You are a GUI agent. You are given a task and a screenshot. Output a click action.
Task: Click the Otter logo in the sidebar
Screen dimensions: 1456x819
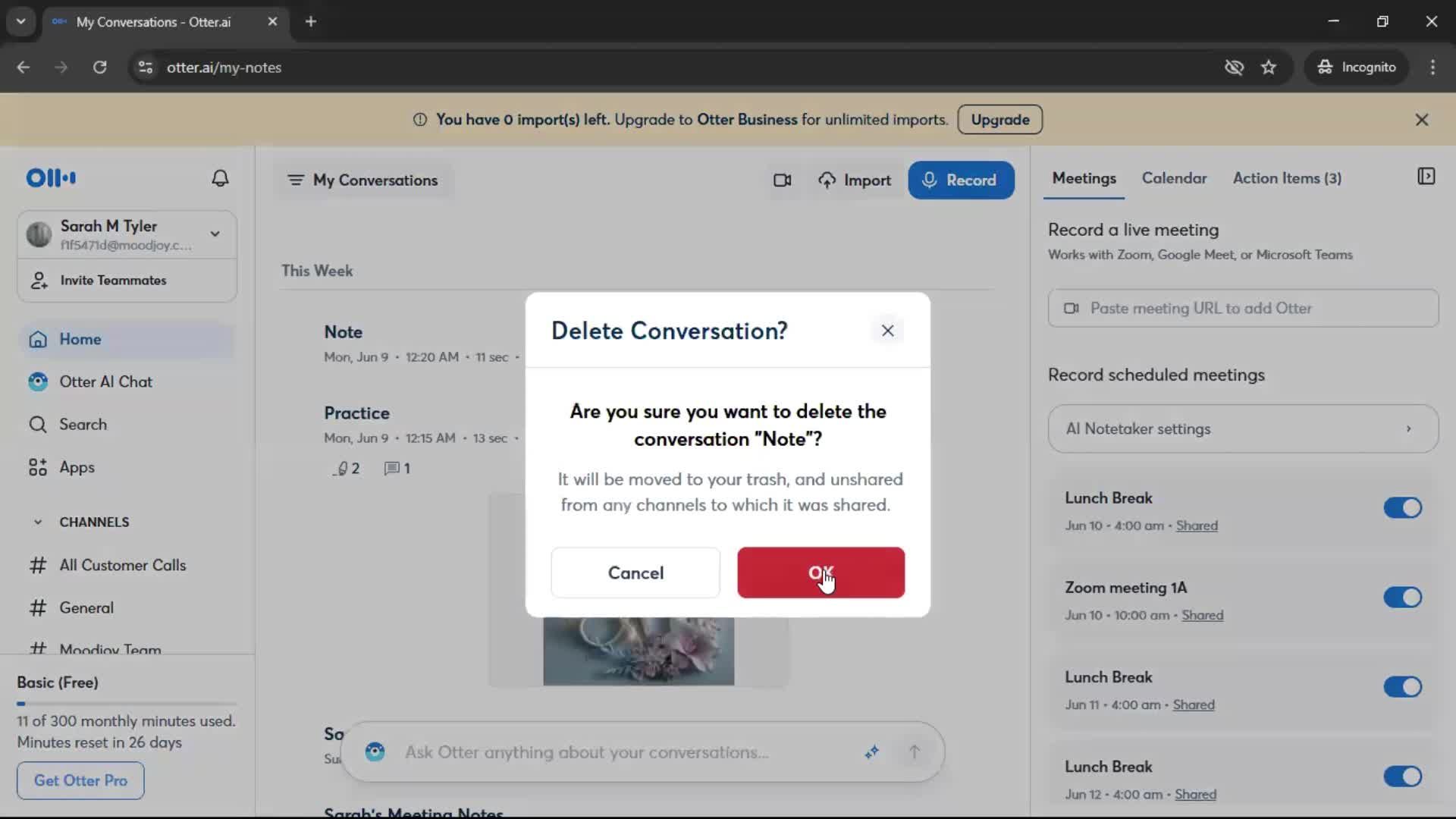pyautogui.click(x=51, y=178)
